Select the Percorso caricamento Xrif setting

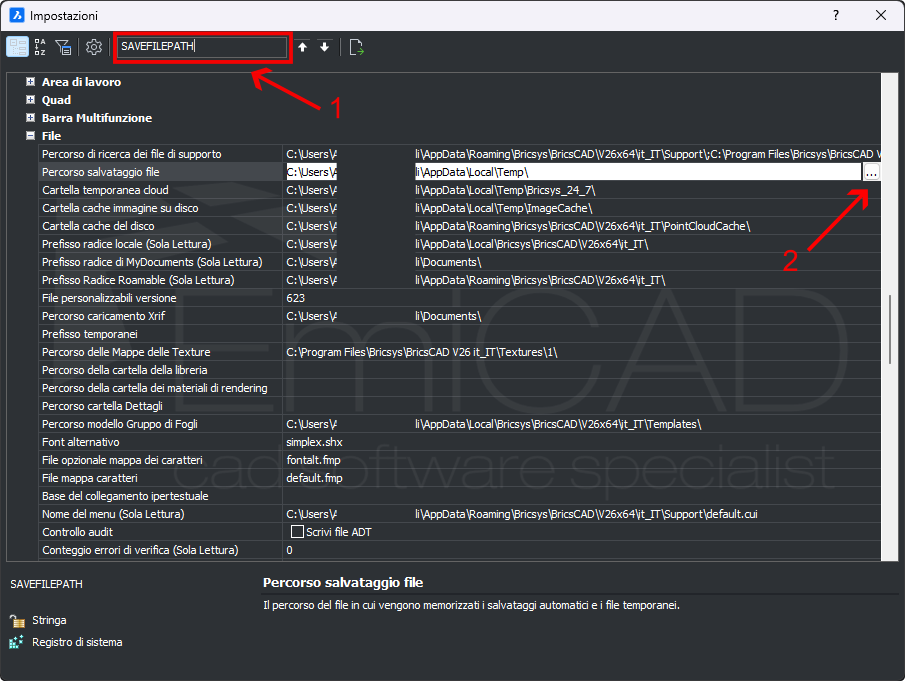104,316
